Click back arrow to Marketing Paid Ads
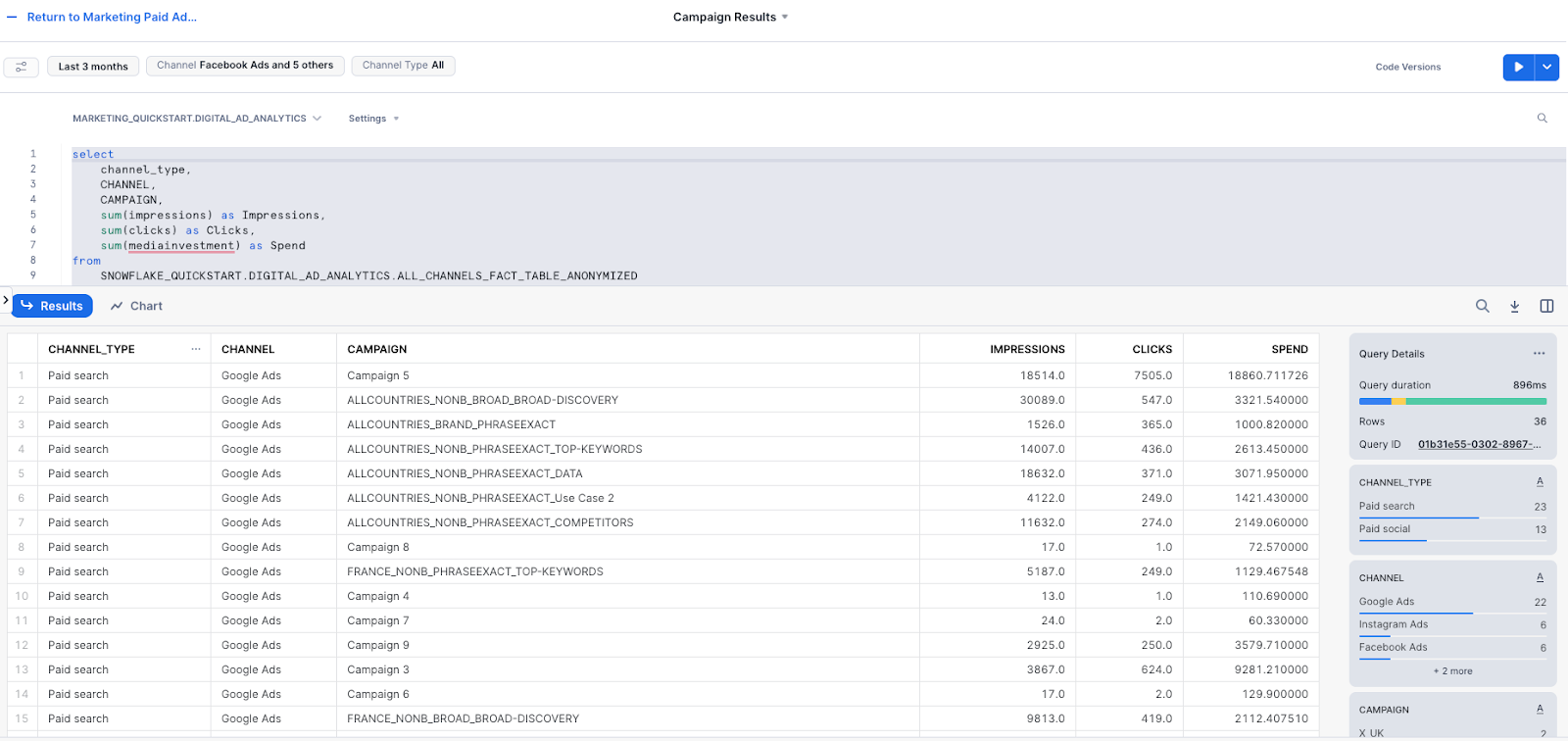This screenshot has height=741, width=1568. (12, 17)
